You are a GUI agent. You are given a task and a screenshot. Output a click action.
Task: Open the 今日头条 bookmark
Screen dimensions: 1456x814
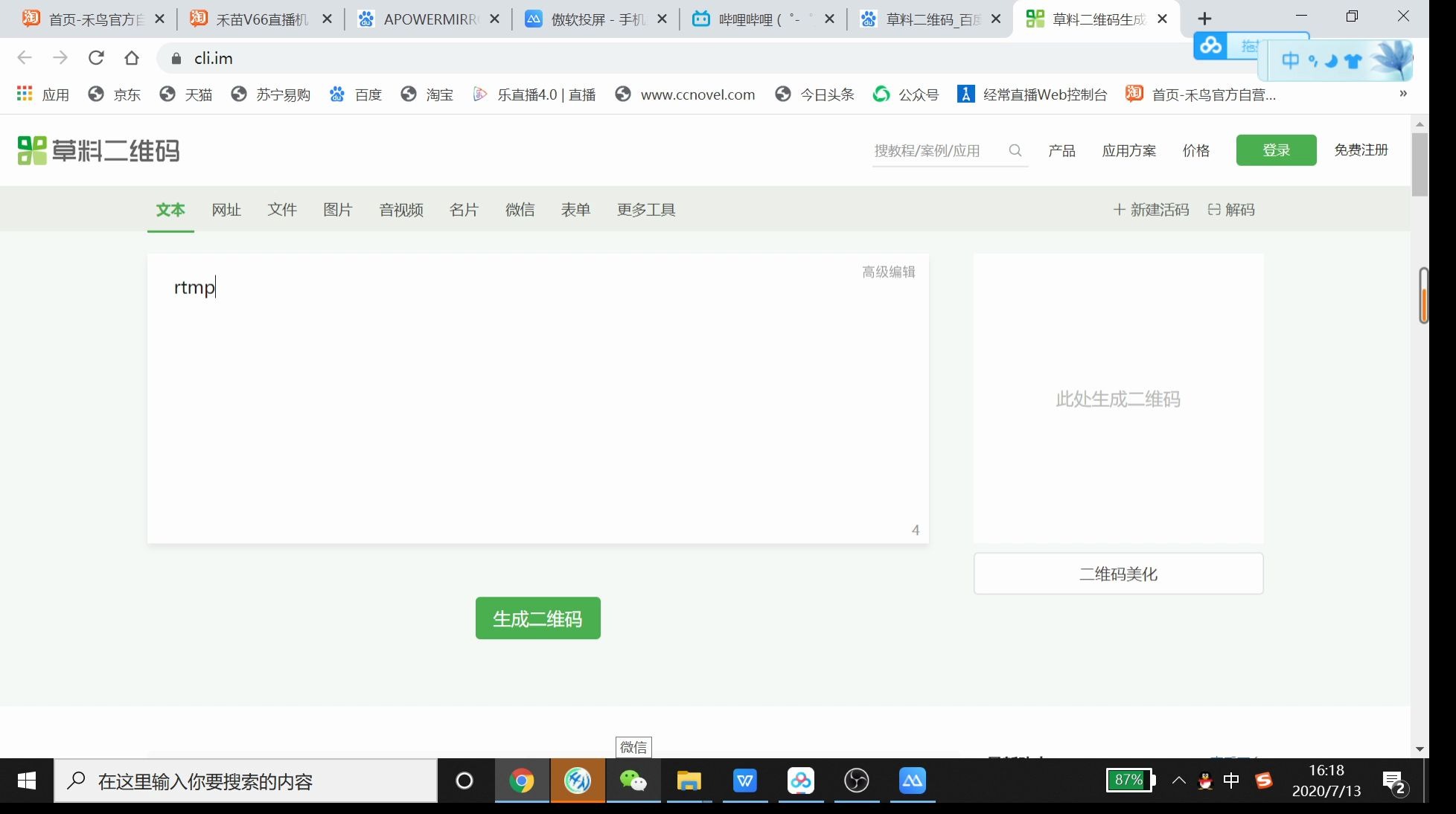pos(814,94)
